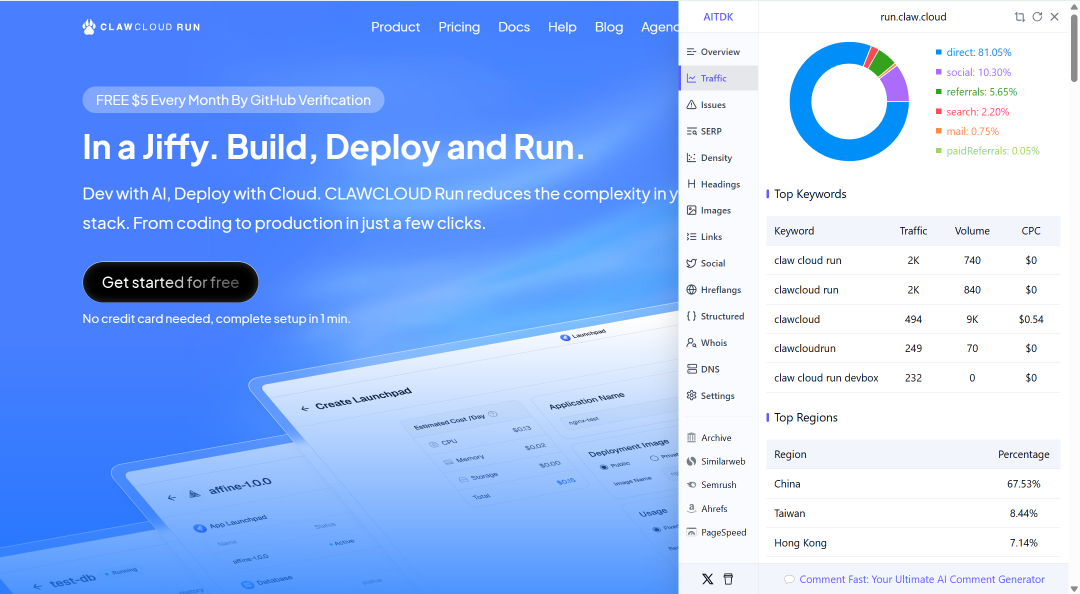The image size is (1080, 594).
Task: Open the Semrush tool icon
Action: coord(692,485)
